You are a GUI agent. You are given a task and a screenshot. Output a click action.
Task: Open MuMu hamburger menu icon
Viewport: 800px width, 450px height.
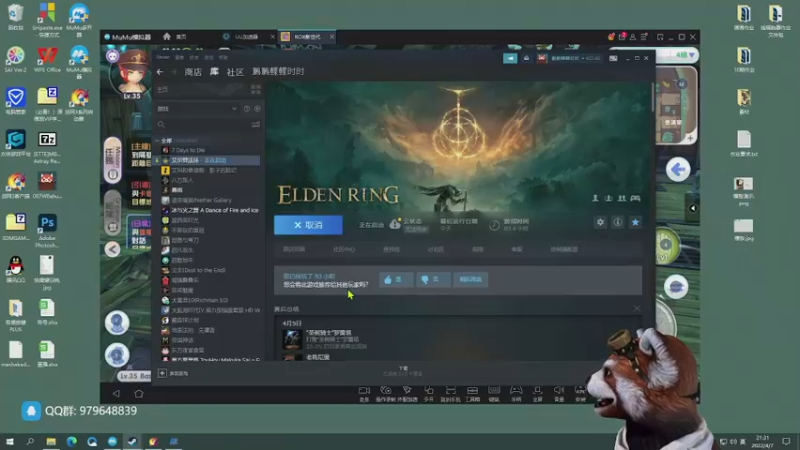[644, 37]
